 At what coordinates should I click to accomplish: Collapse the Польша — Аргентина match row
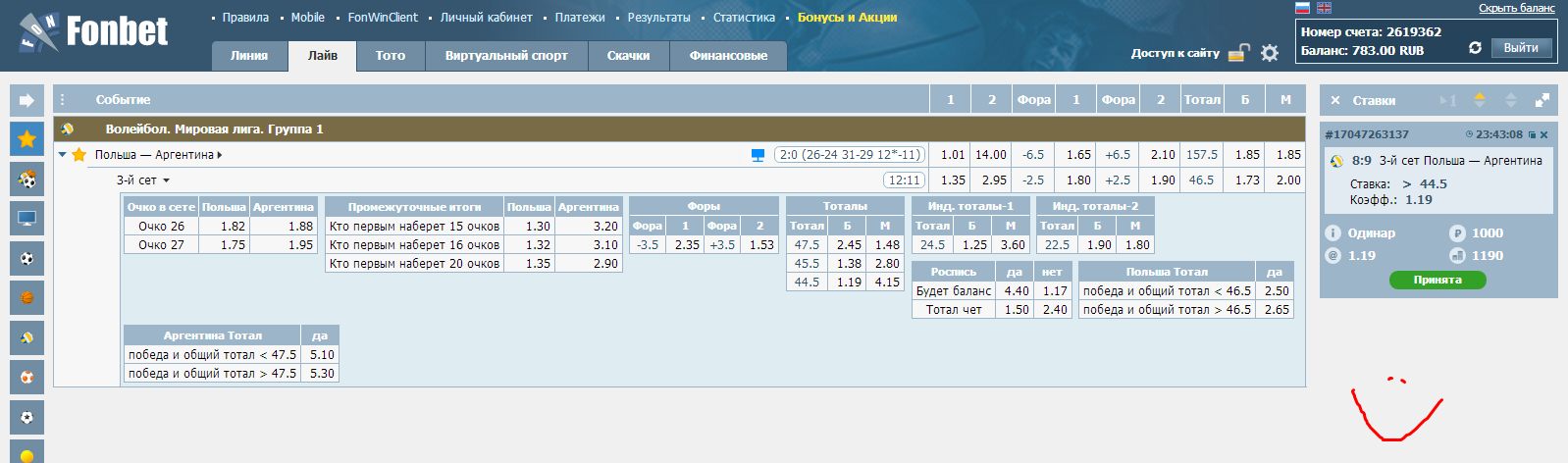pos(62,155)
